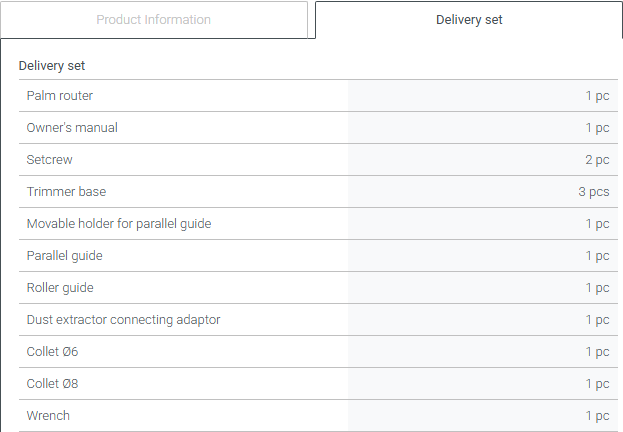Click the Setcrew row label

[x=50, y=160]
